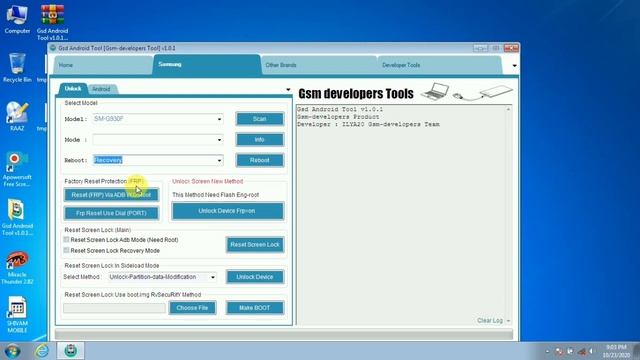The image size is (640, 360).
Task: Click the Info button
Action: coord(260,140)
